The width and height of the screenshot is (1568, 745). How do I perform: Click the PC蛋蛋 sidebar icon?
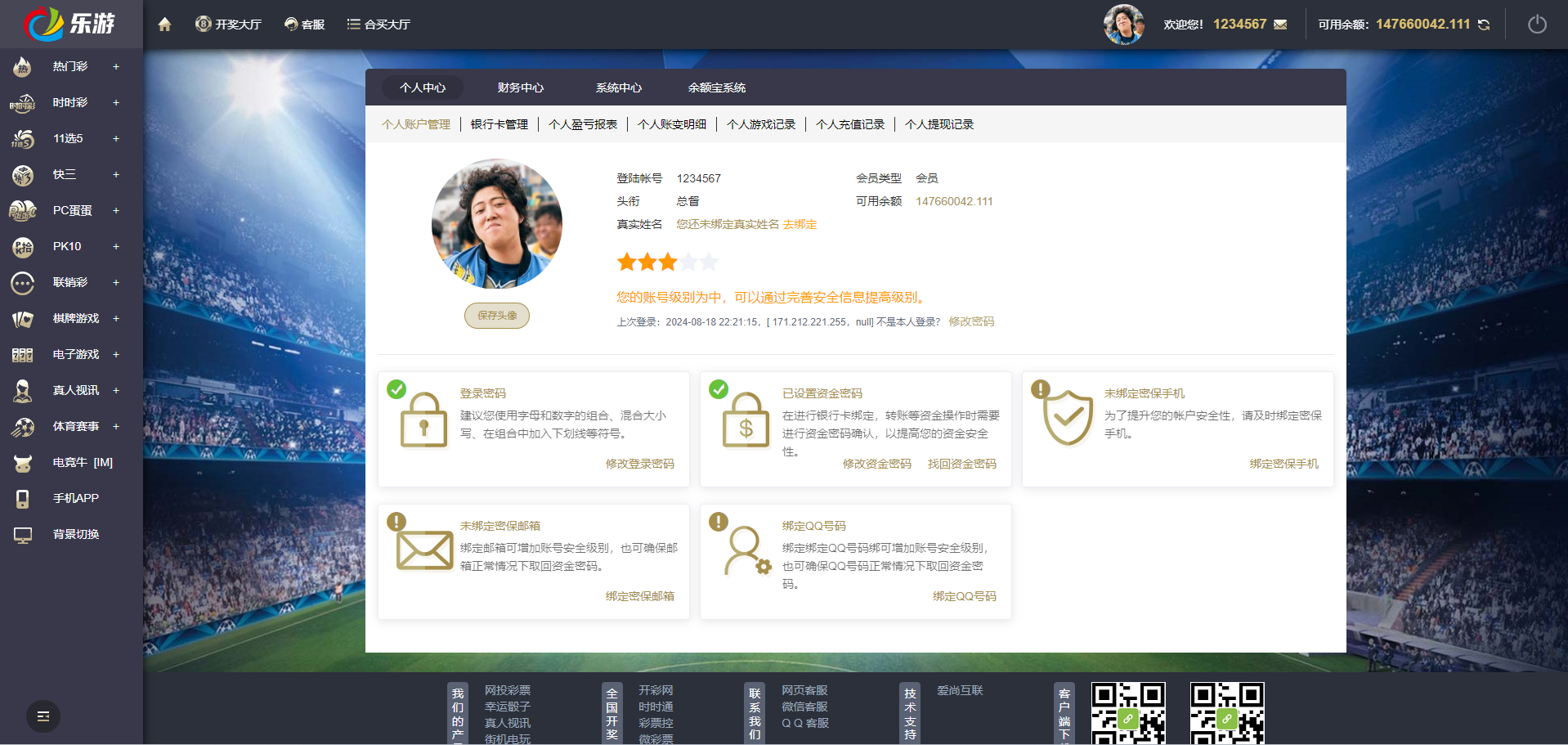[x=23, y=210]
